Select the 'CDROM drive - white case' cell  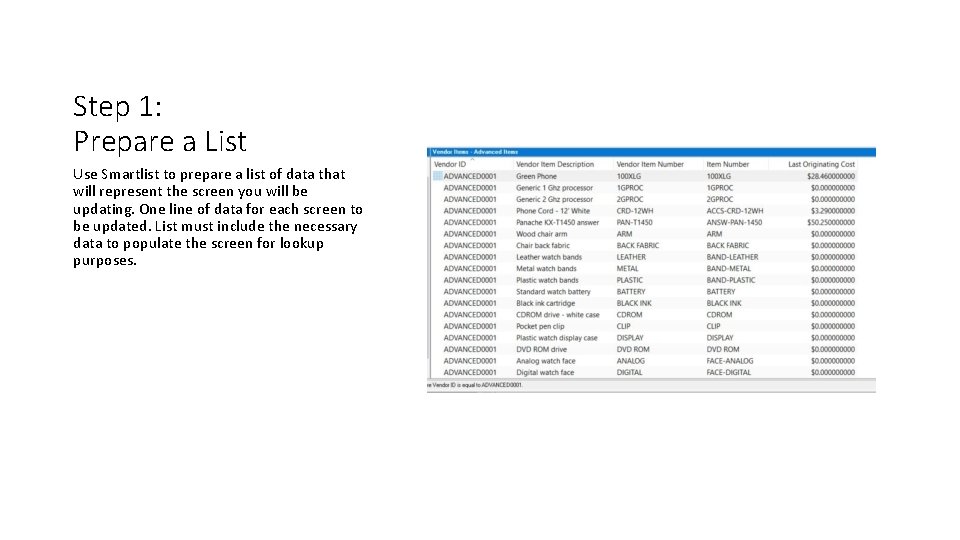(x=558, y=315)
